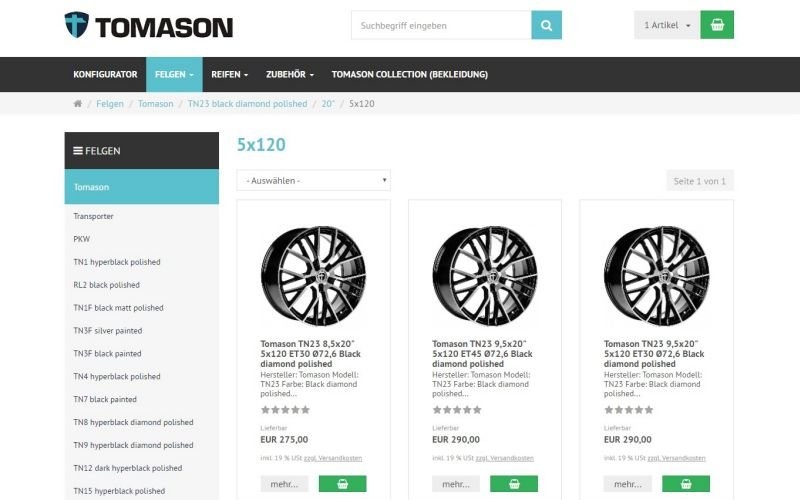
Task: Click "mehr..." on the first wheel
Action: click(284, 484)
